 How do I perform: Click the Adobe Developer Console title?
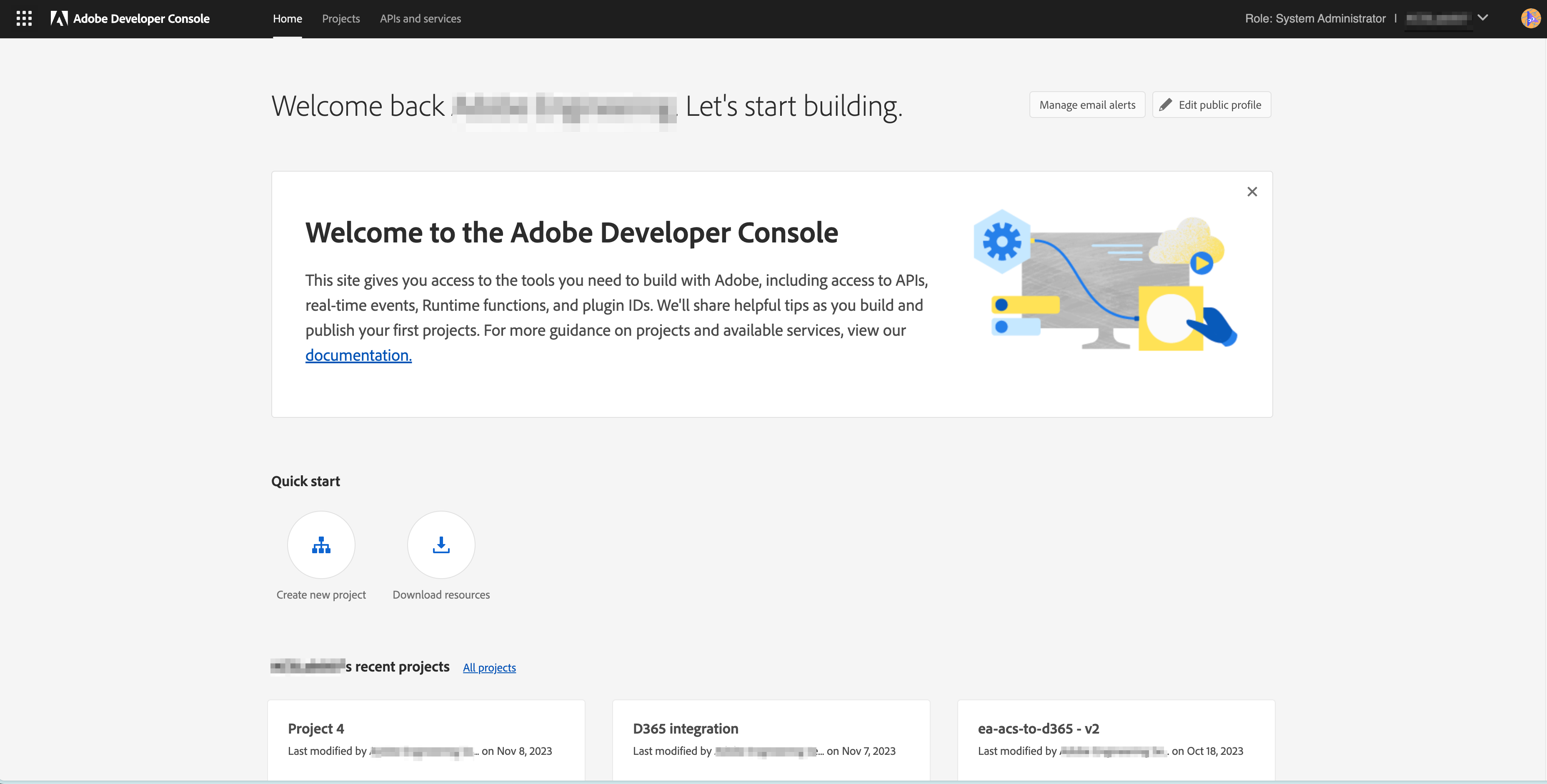pos(141,19)
